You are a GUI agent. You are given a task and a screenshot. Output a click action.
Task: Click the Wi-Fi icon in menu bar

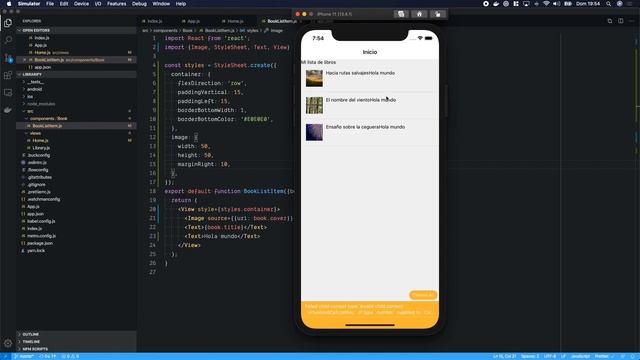click(546, 4)
